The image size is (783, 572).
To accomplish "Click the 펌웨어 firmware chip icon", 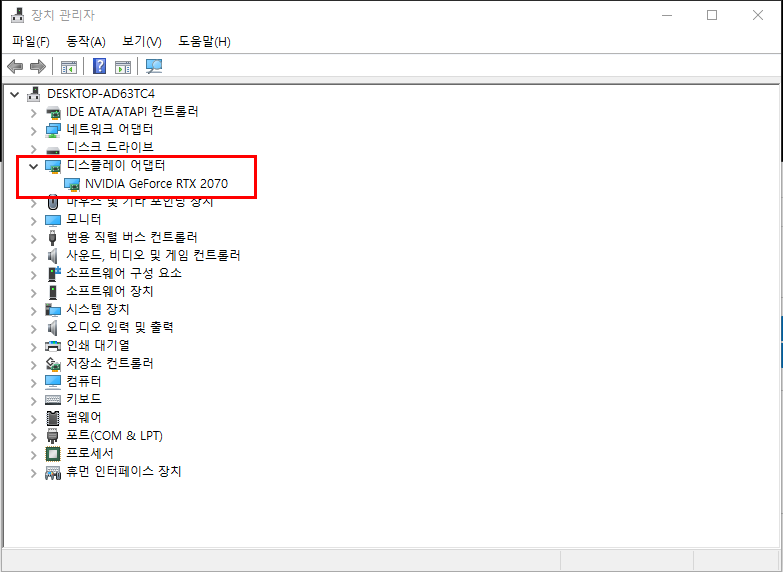I will (x=53, y=418).
